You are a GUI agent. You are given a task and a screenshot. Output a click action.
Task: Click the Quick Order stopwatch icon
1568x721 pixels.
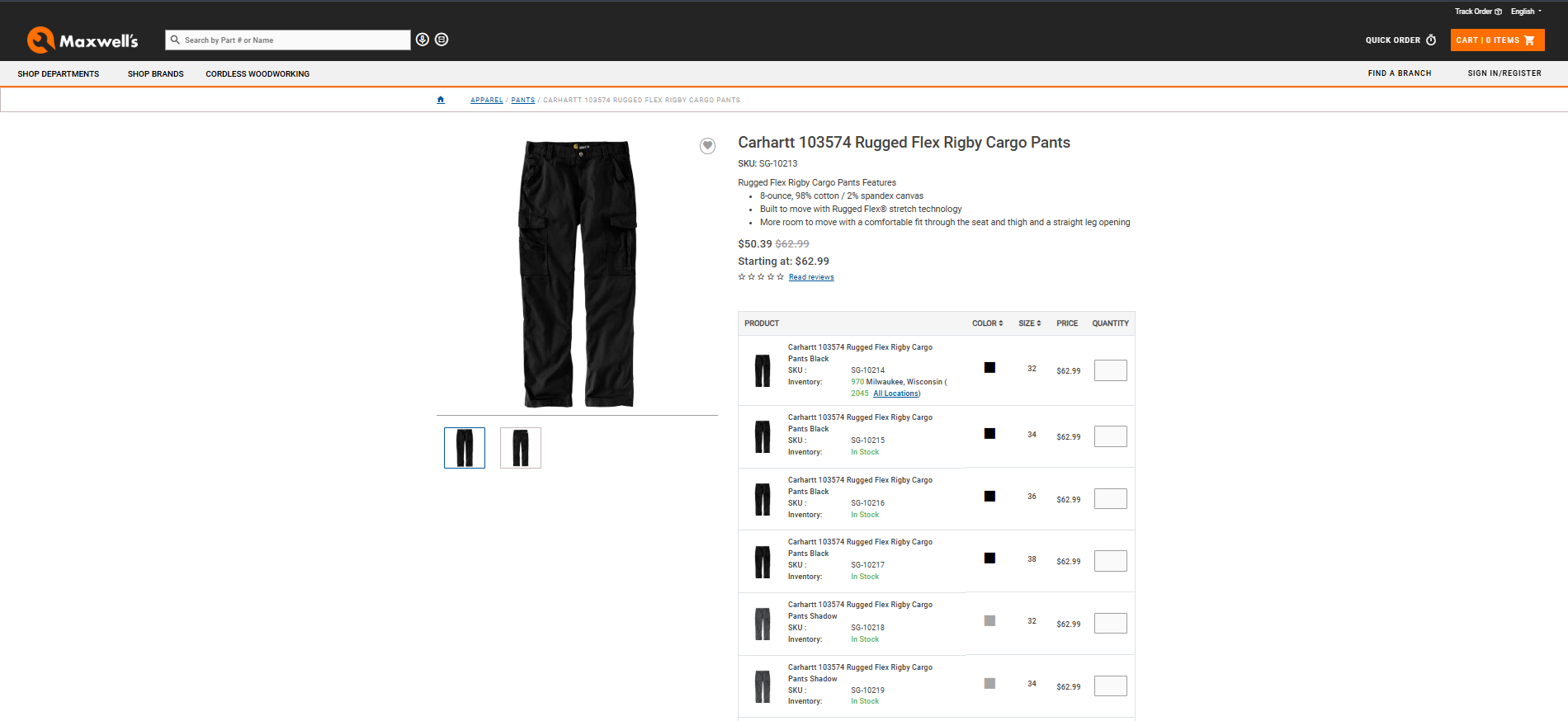(1431, 40)
